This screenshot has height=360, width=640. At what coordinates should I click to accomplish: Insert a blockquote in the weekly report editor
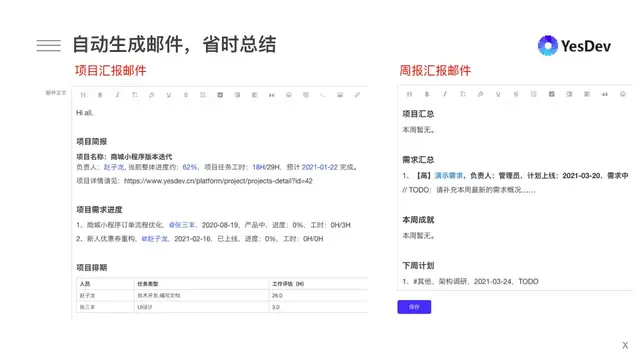pyautogui.click(x=605, y=94)
